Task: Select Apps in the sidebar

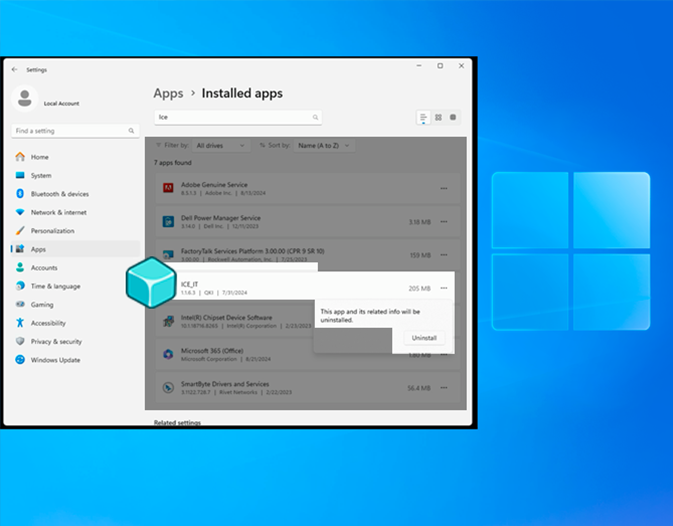Action: point(75,249)
